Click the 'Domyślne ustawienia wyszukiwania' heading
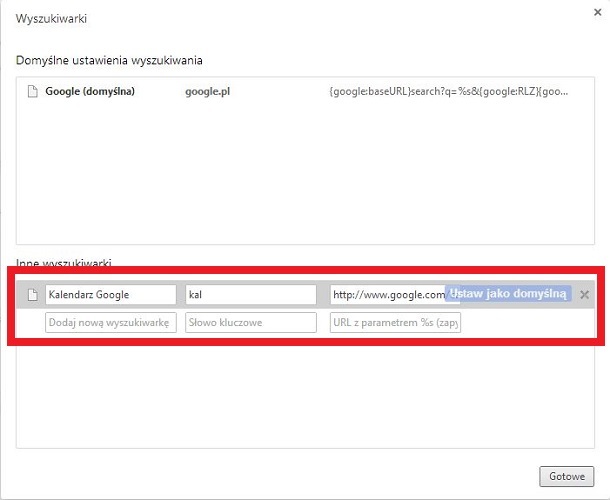 109,60
